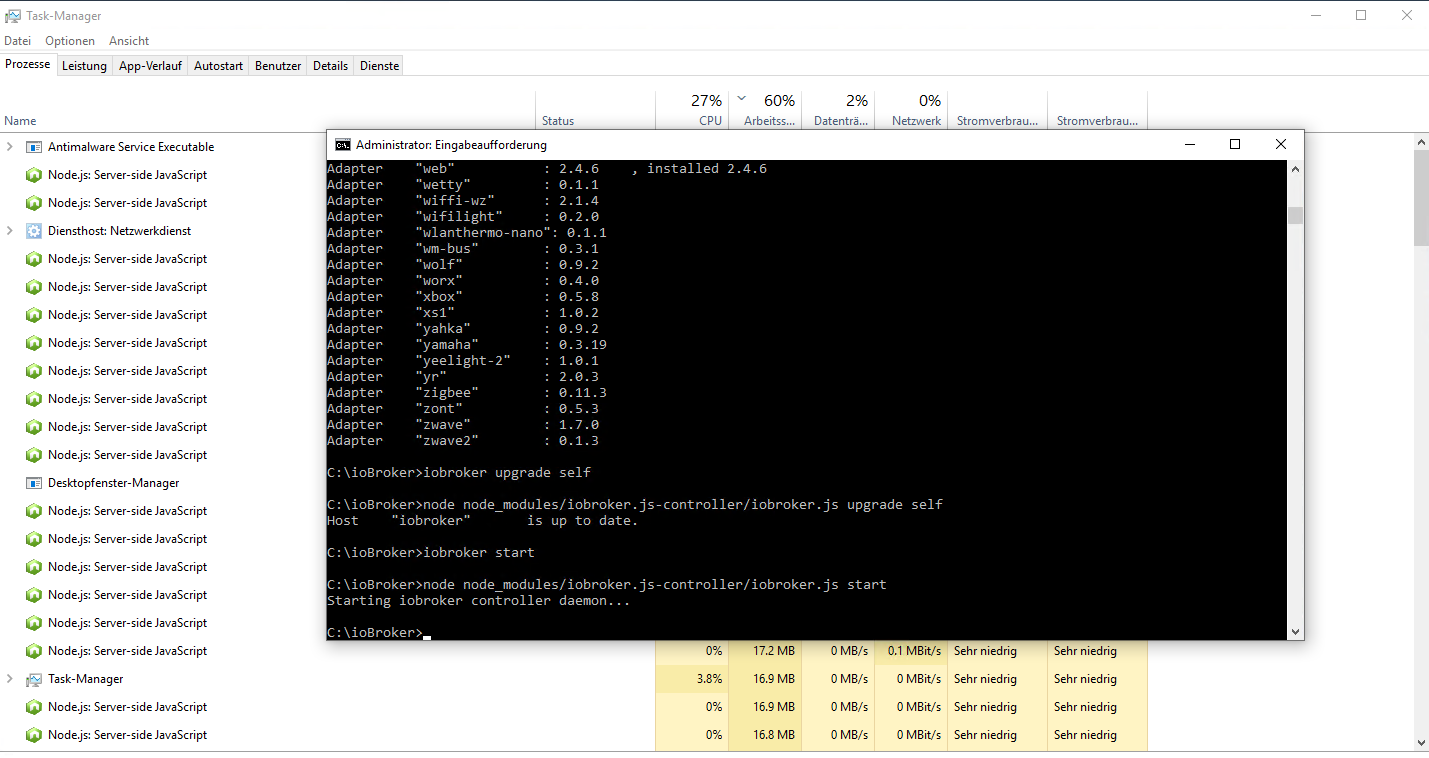Minimize the Task-Manager window
This screenshot has height=758, width=1429.
(1316, 16)
